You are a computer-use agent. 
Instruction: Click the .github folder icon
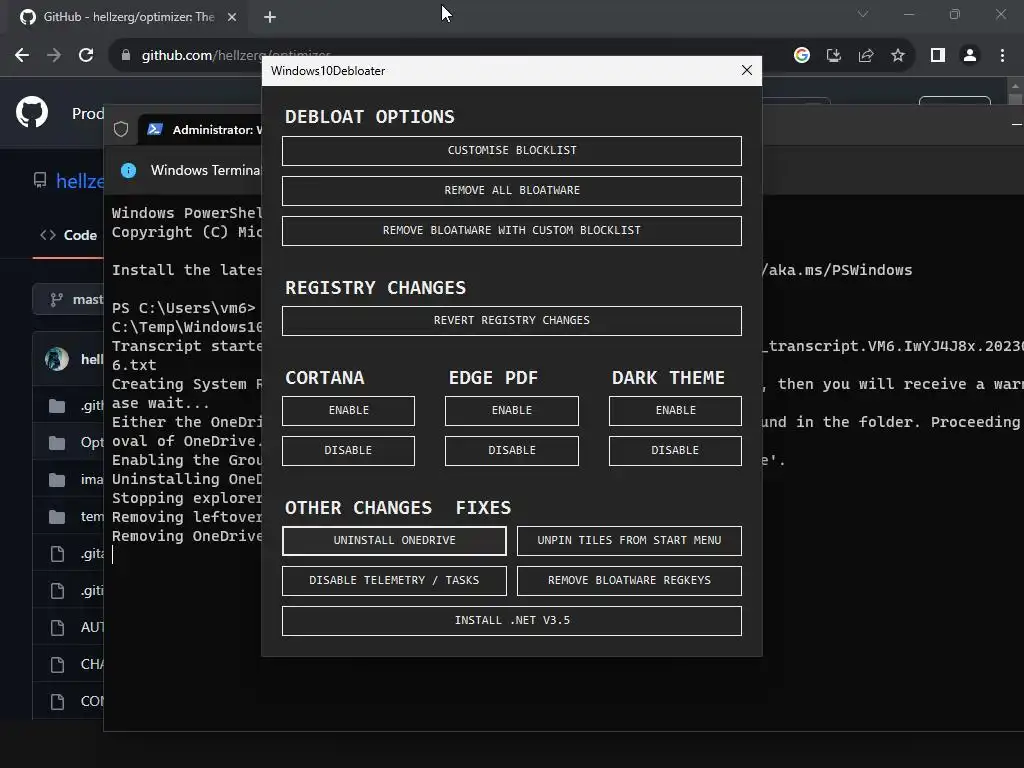point(57,406)
